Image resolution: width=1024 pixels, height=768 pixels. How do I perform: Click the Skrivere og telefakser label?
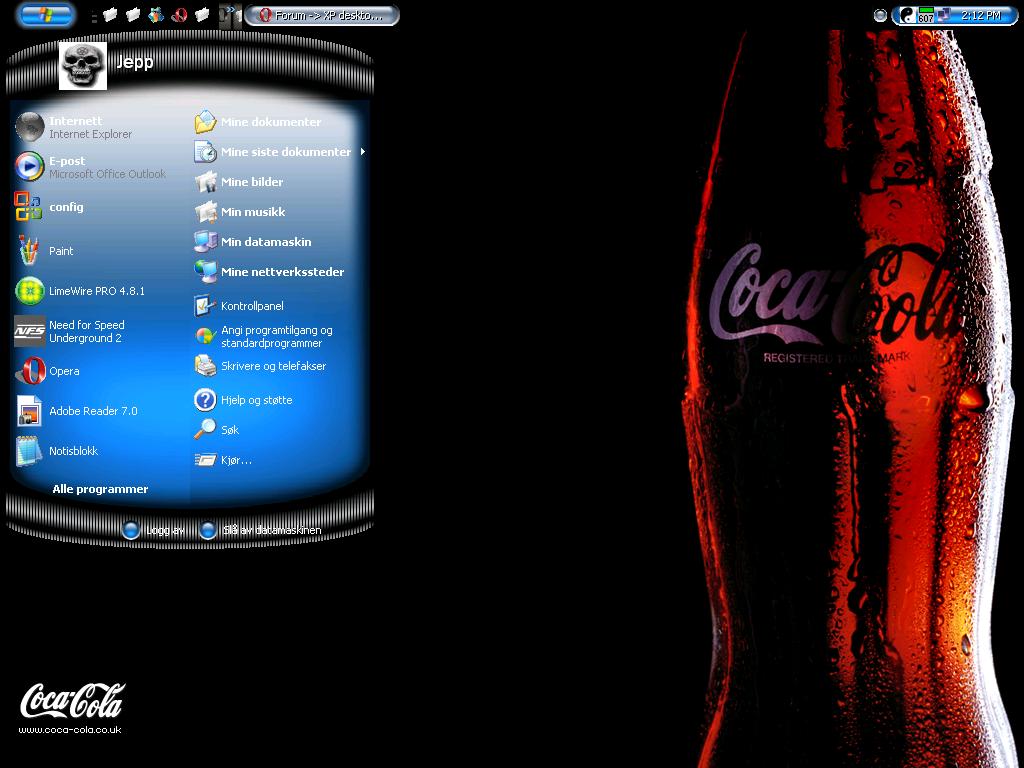[273, 366]
